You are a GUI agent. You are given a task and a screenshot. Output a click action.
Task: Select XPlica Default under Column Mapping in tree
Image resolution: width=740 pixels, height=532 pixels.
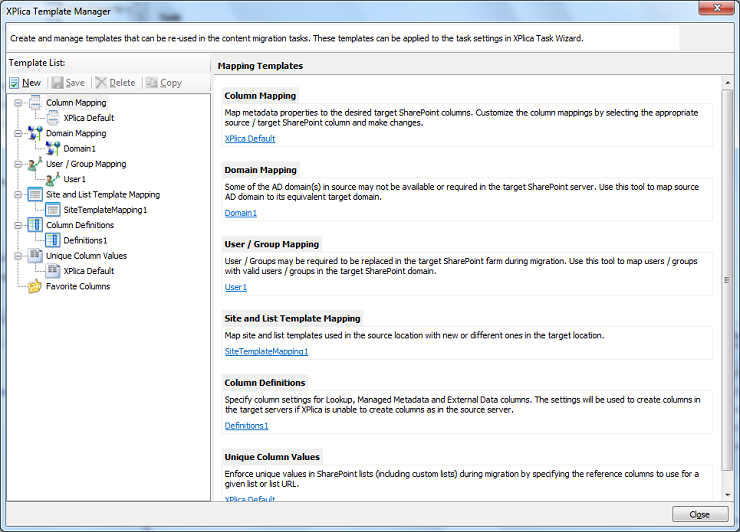click(x=89, y=118)
